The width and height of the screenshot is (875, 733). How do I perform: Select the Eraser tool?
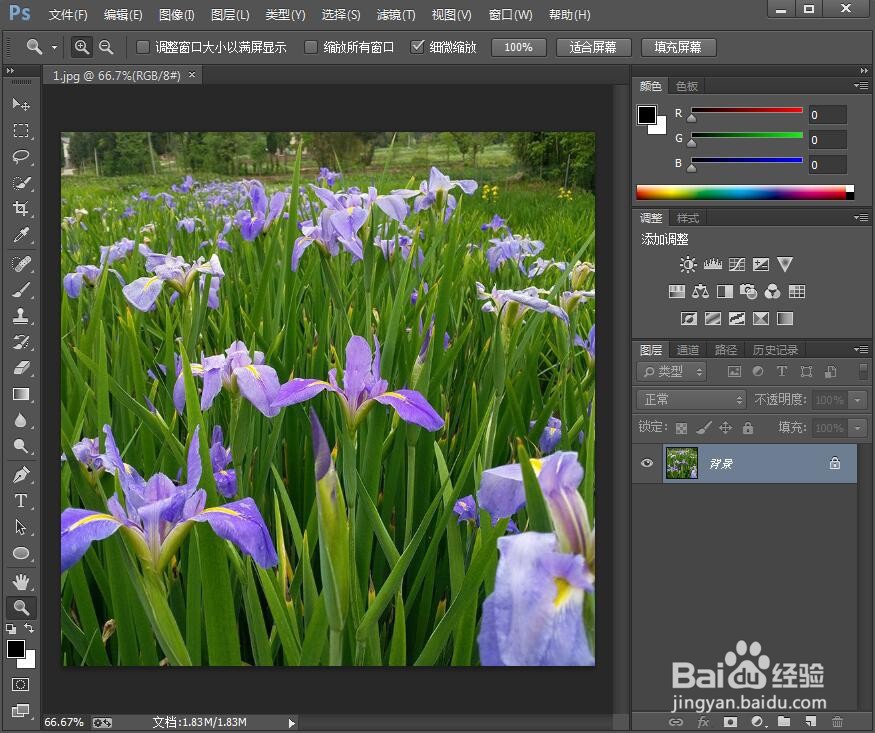click(x=21, y=368)
